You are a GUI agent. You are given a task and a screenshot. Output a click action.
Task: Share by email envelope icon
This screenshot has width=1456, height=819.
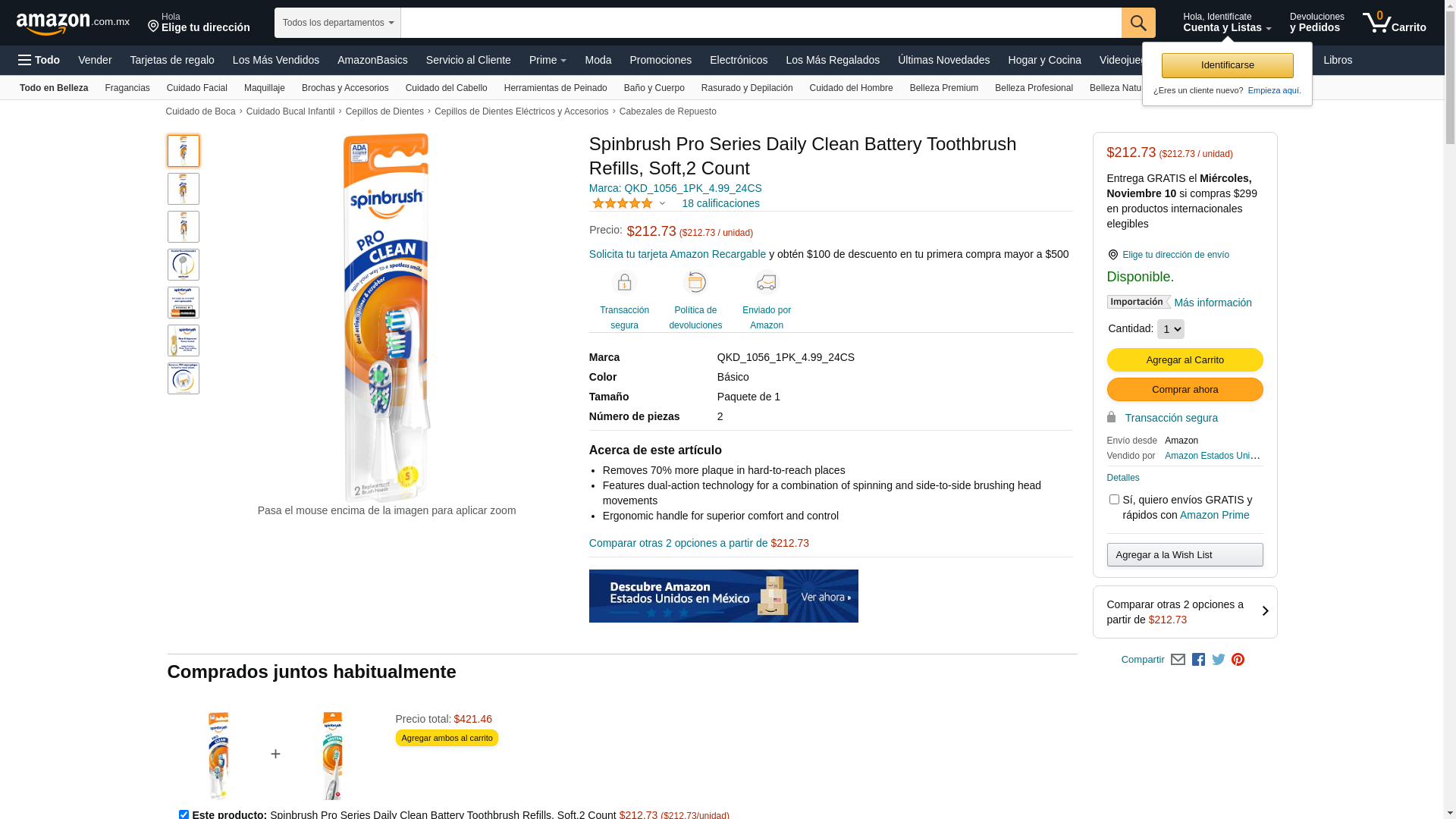click(1178, 660)
